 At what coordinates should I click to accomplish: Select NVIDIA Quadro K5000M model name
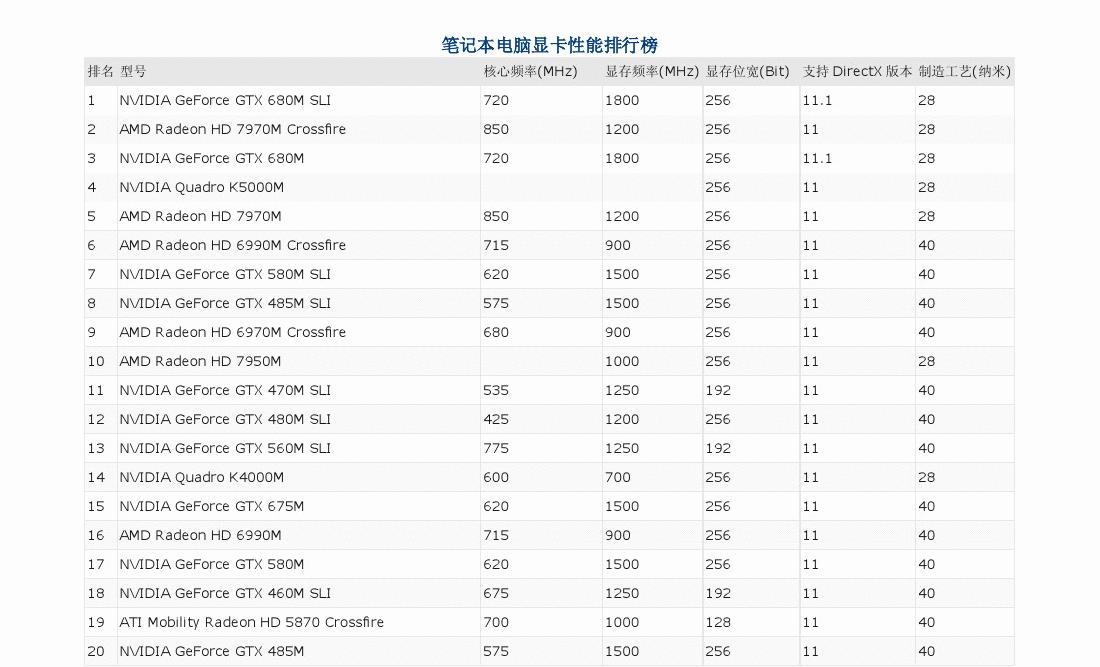coord(201,187)
